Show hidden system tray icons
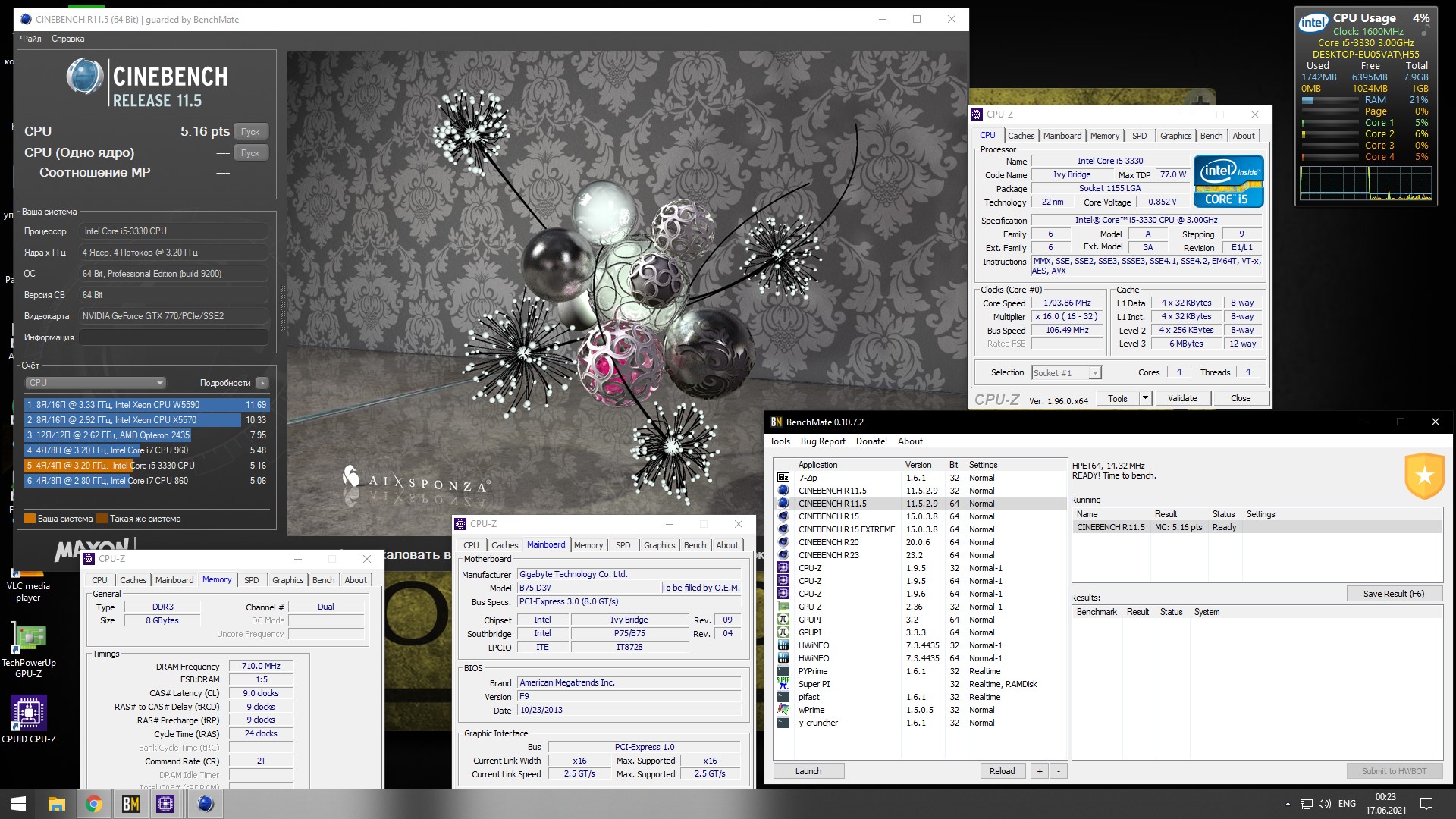Image resolution: width=1456 pixels, height=819 pixels. tap(1288, 804)
